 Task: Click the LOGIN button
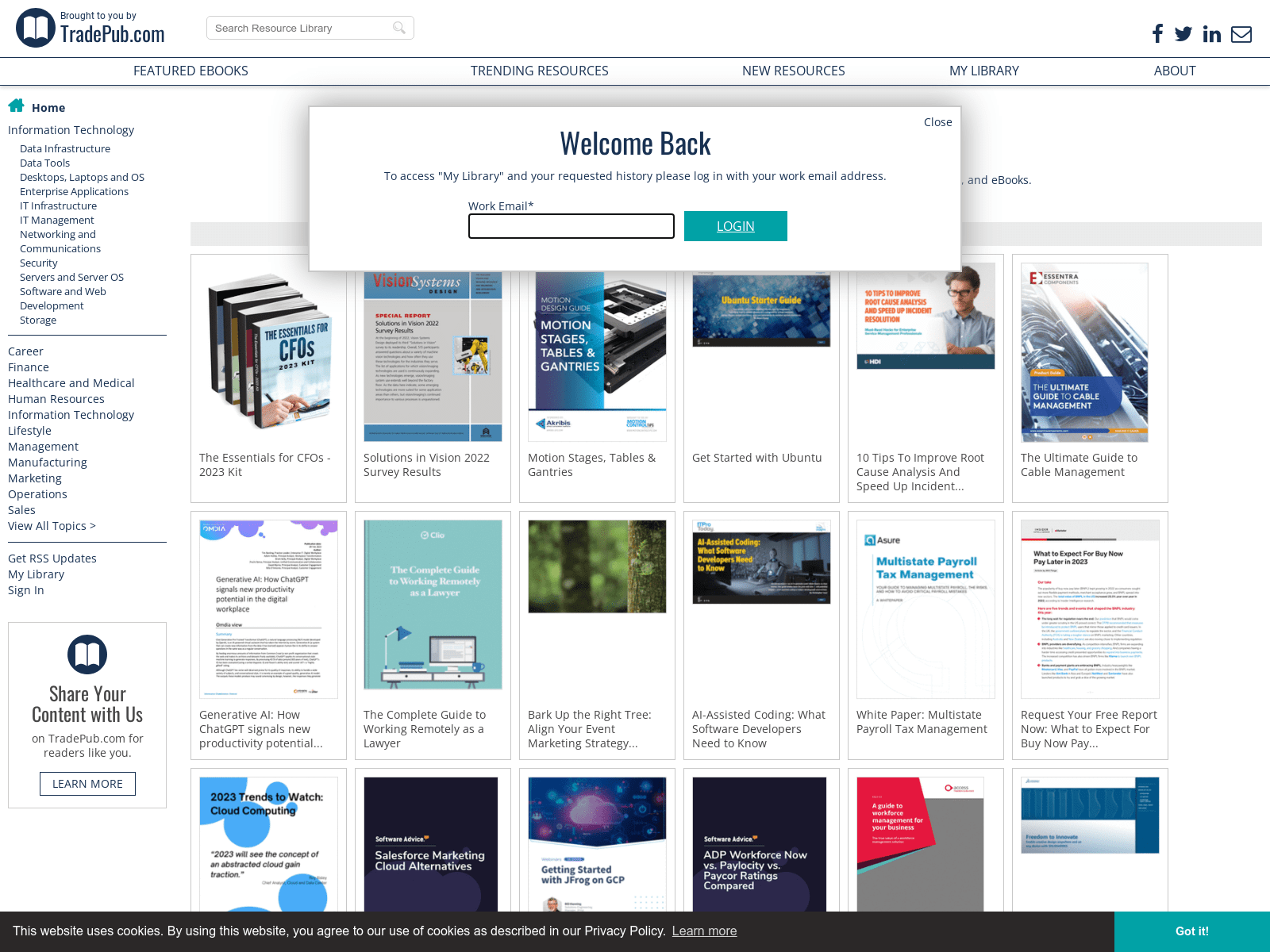(x=736, y=226)
